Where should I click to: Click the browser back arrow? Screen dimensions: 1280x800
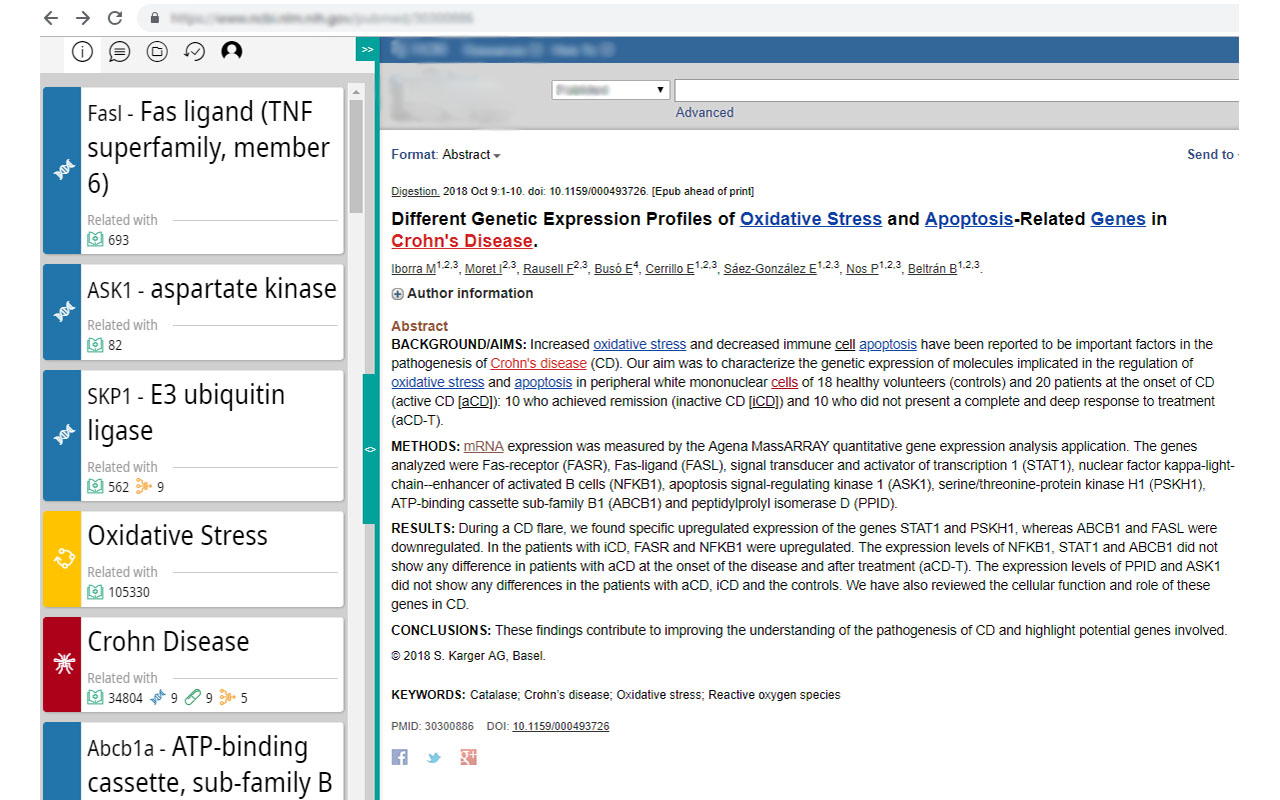click(51, 18)
